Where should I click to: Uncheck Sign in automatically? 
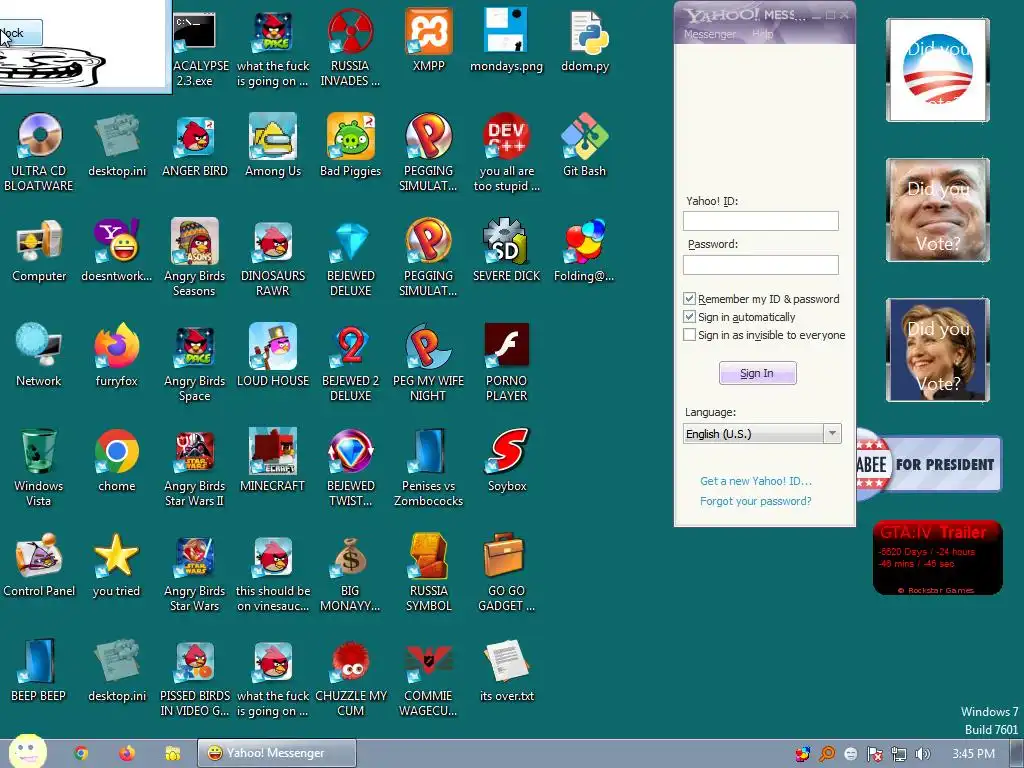click(x=689, y=317)
